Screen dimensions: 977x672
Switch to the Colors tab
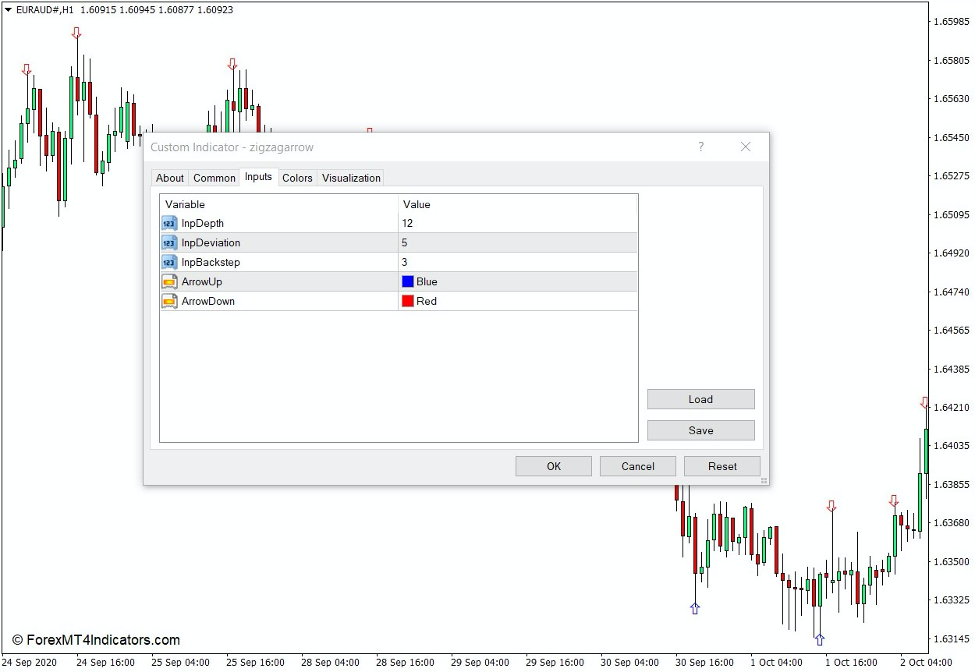296,178
